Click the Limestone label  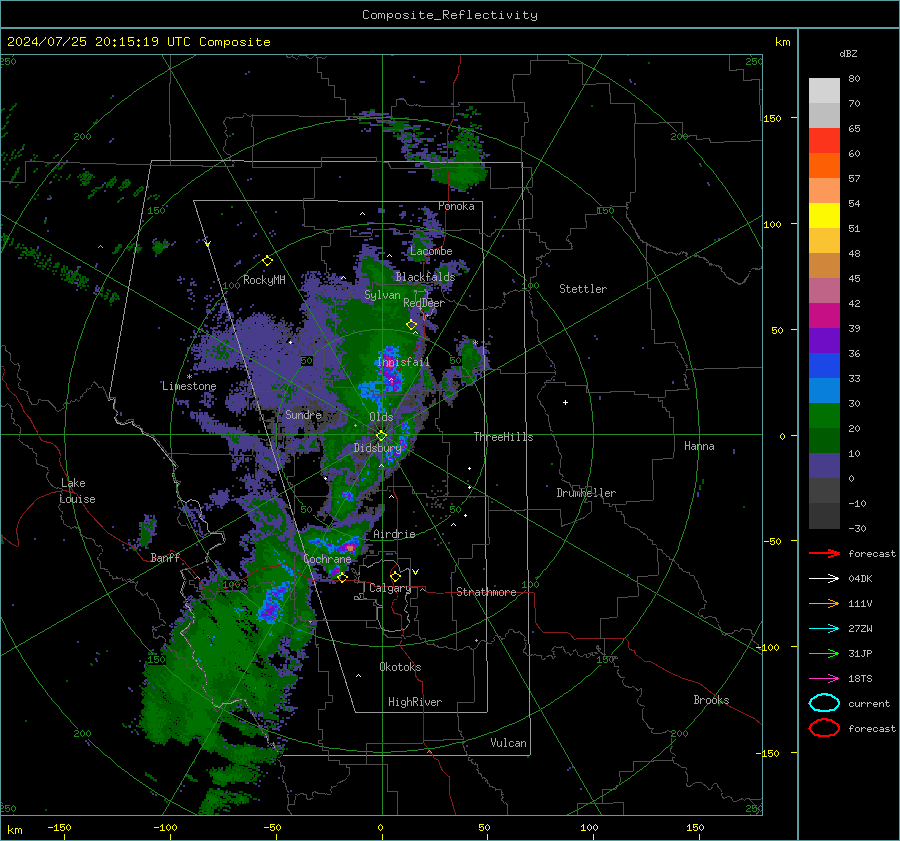click(x=189, y=386)
